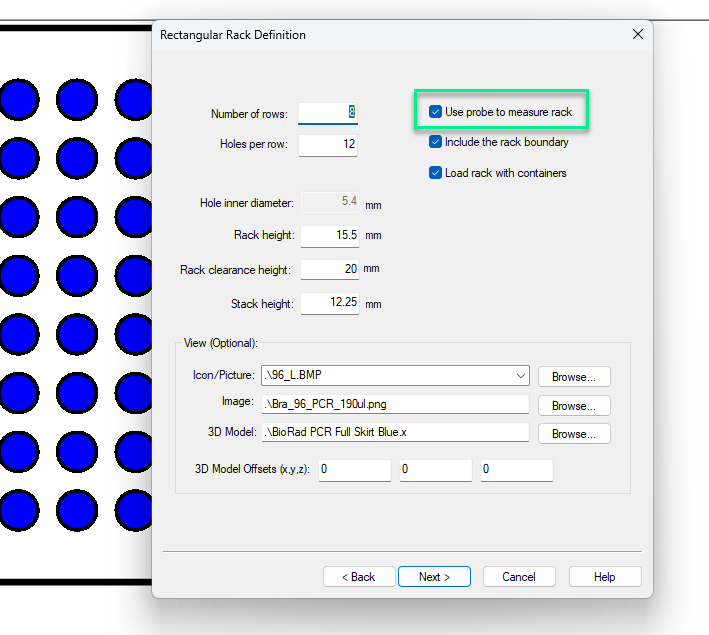Browse for the 3D Model file
709x635 pixels.
click(573, 434)
